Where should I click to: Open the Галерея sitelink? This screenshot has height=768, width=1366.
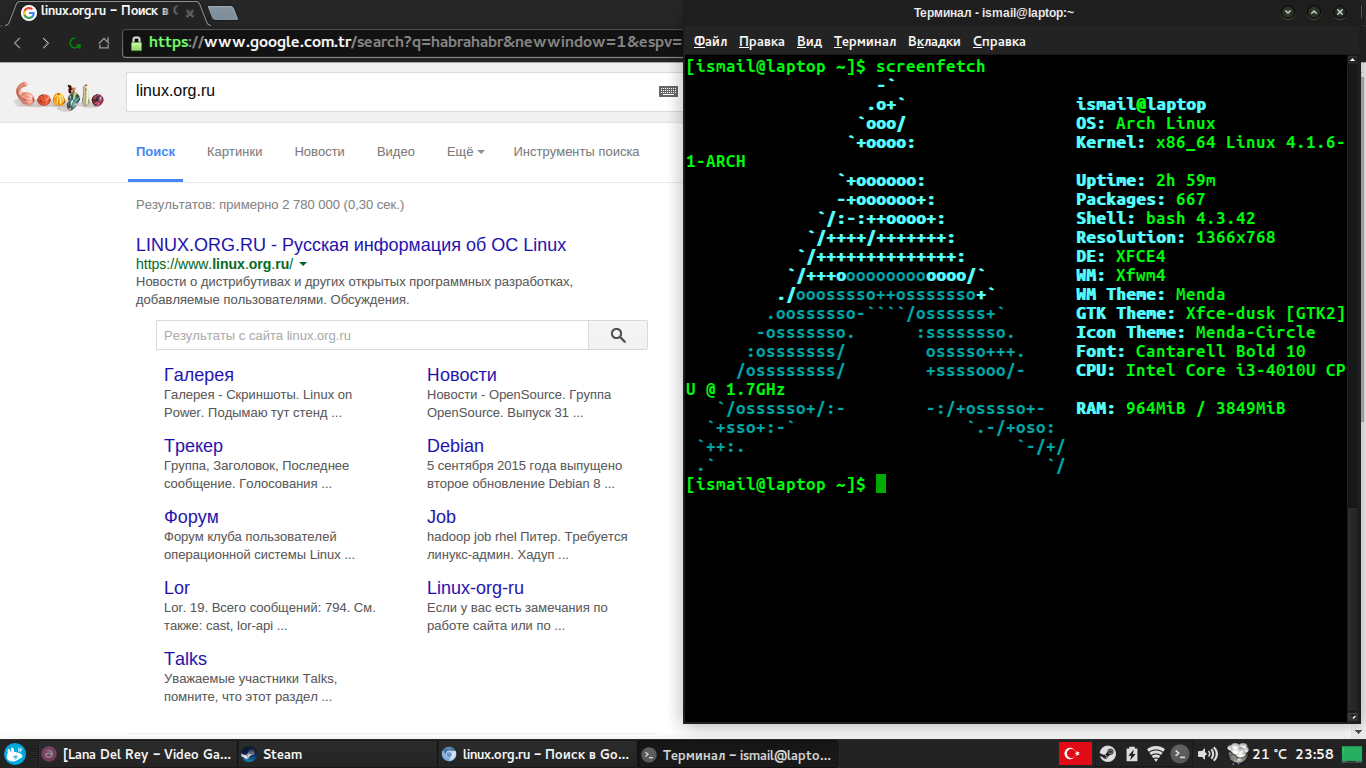[199, 375]
